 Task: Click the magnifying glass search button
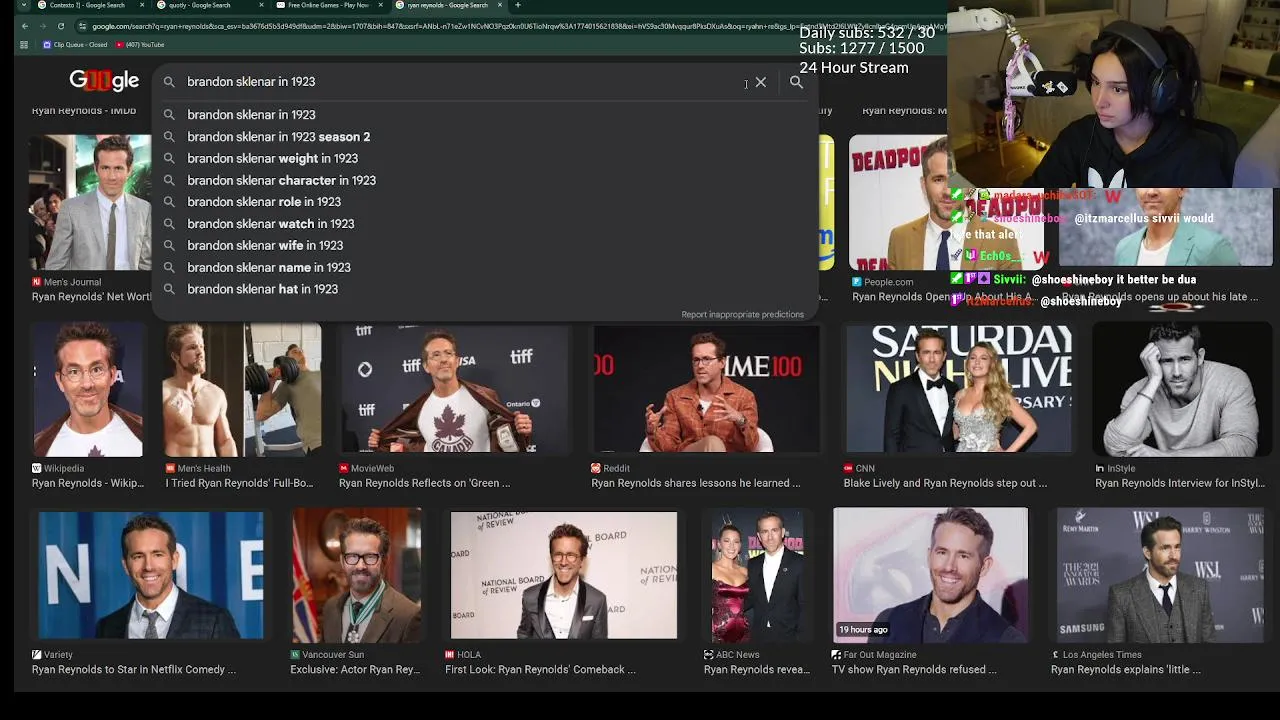click(x=796, y=82)
